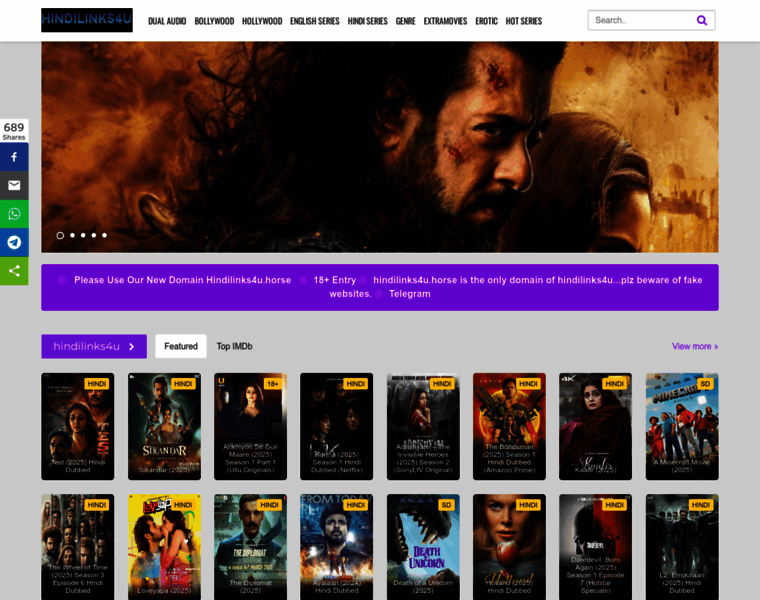Open A Minecraft Movie poster
Screen dimensions: 760x600
pyautogui.click(x=682, y=426)
